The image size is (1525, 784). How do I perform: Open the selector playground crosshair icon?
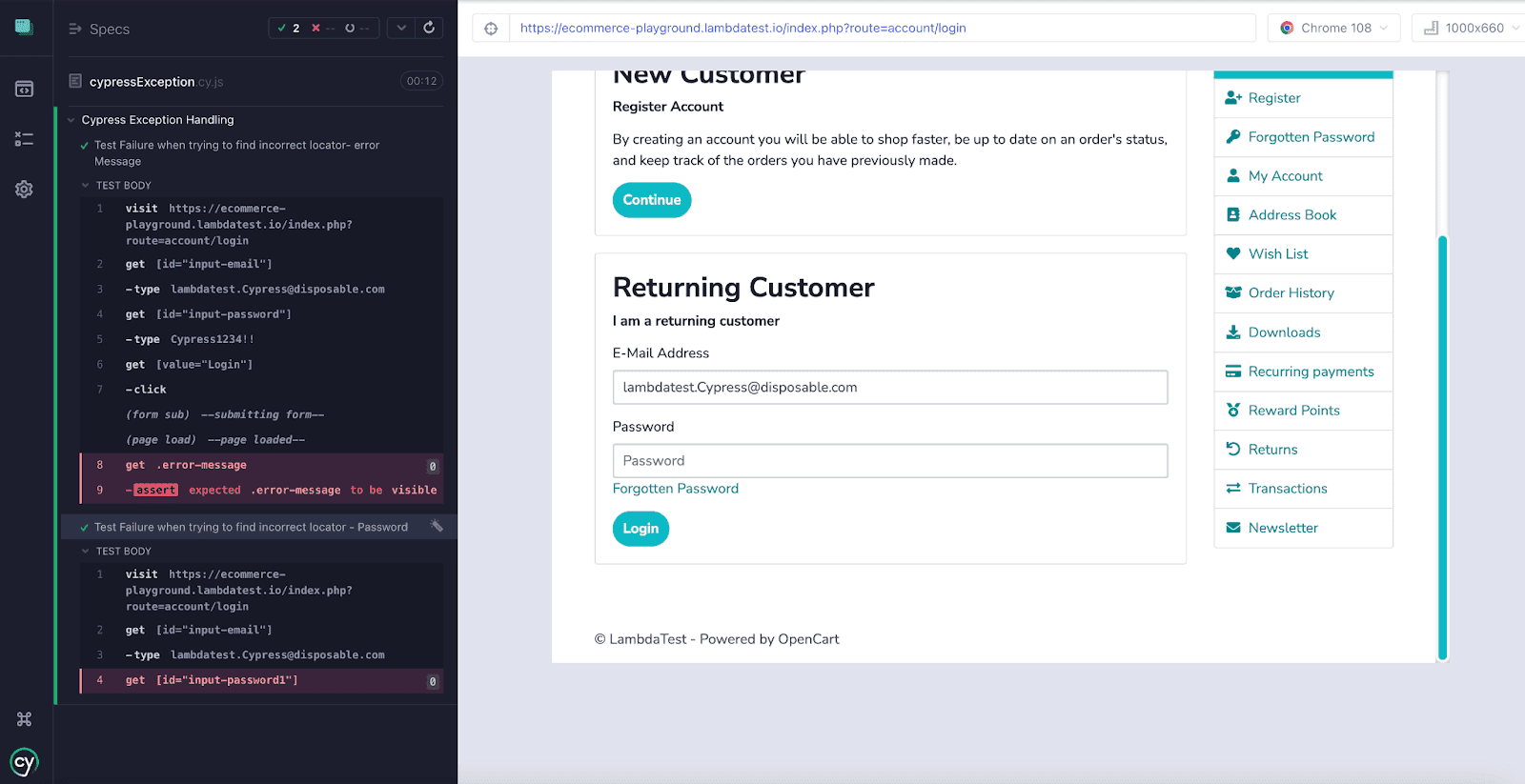click(x=491, y=29)
